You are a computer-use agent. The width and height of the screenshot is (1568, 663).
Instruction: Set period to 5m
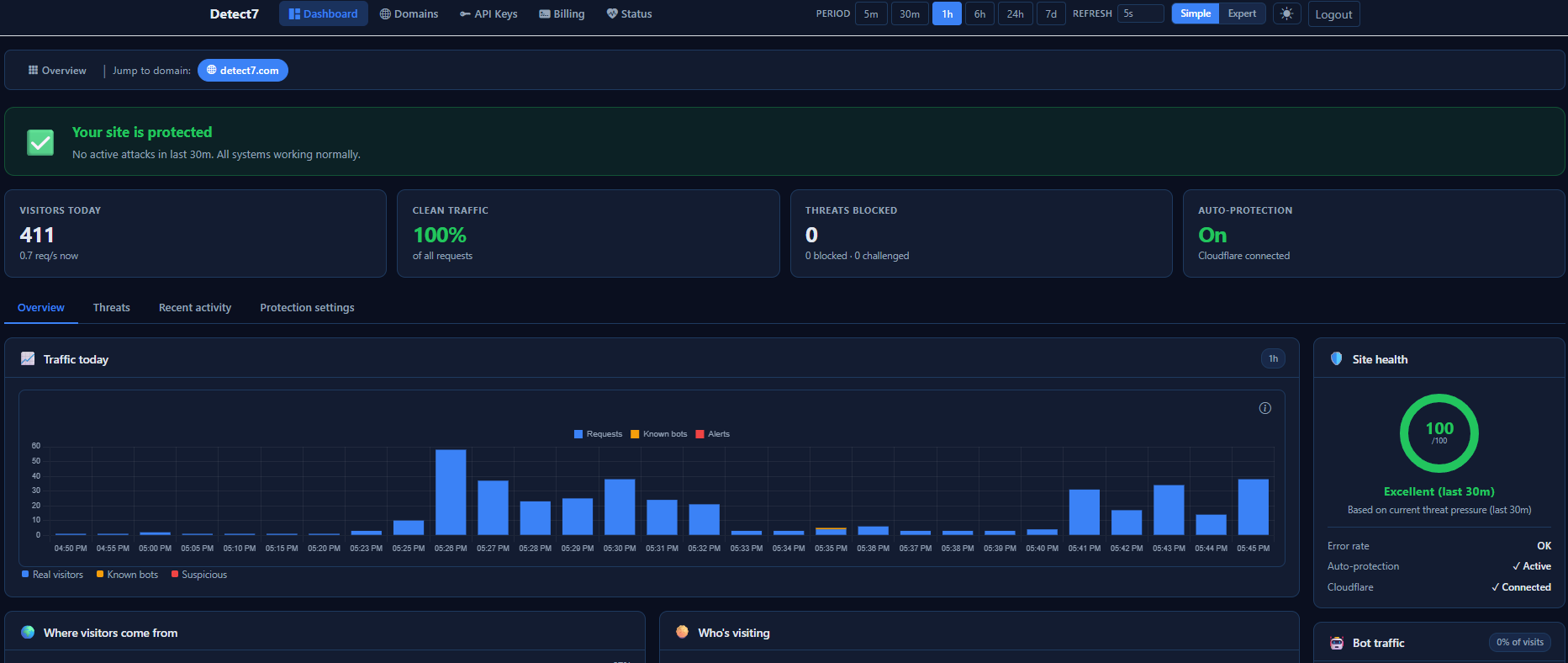tap(871, 13)
